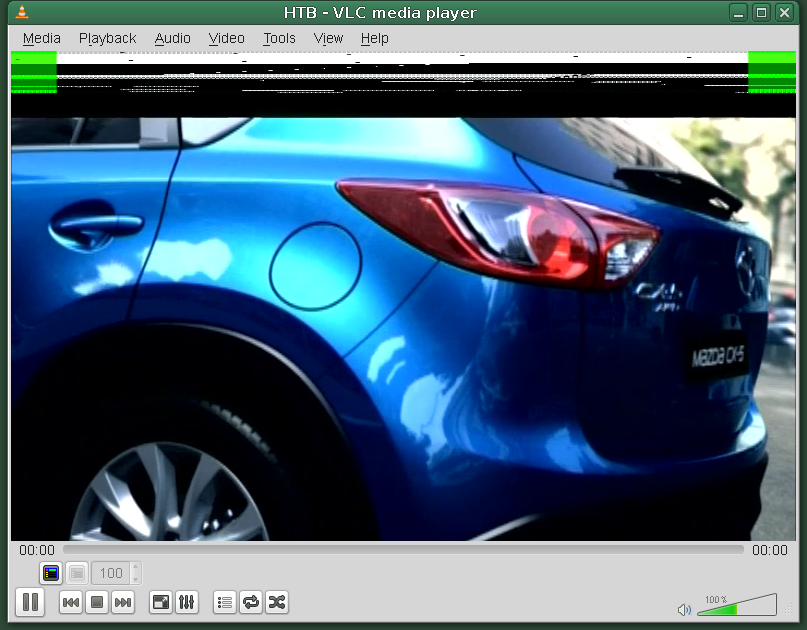Click the remaining time label
This screenshot has height=630, width=807.
pyautogui.click(x=769, y=550)
